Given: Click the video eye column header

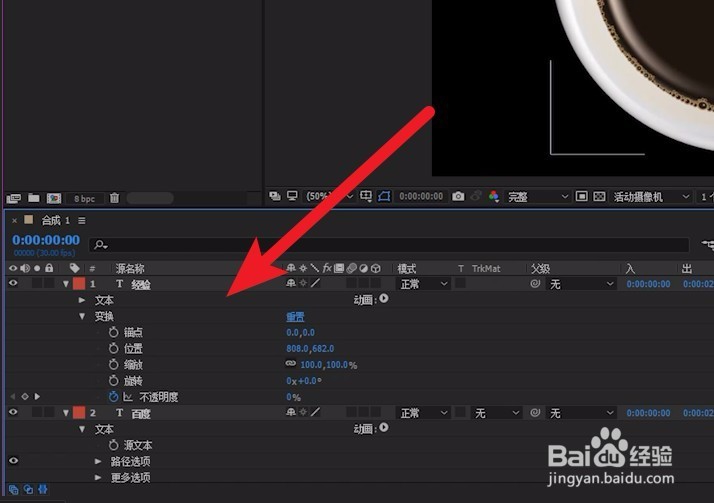Looking at the screenshot, I should tap(13, 268).
